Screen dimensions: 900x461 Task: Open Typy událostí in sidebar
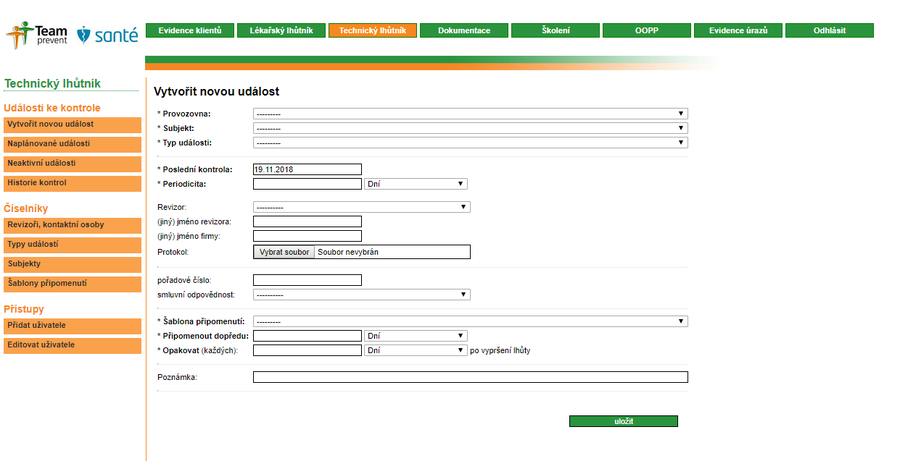click(x=72, y=245)
